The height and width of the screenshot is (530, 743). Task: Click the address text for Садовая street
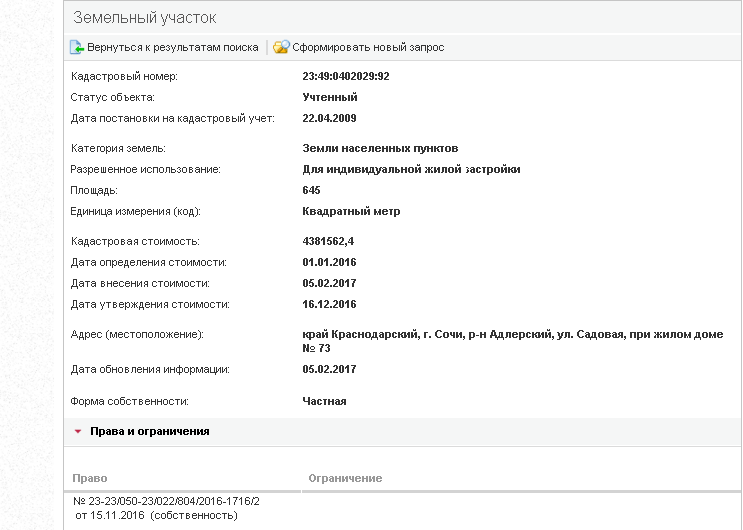pos(511,335)
